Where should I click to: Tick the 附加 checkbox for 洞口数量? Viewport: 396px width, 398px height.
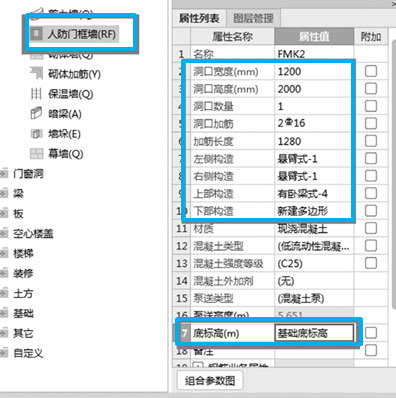[x=371, y=106]
